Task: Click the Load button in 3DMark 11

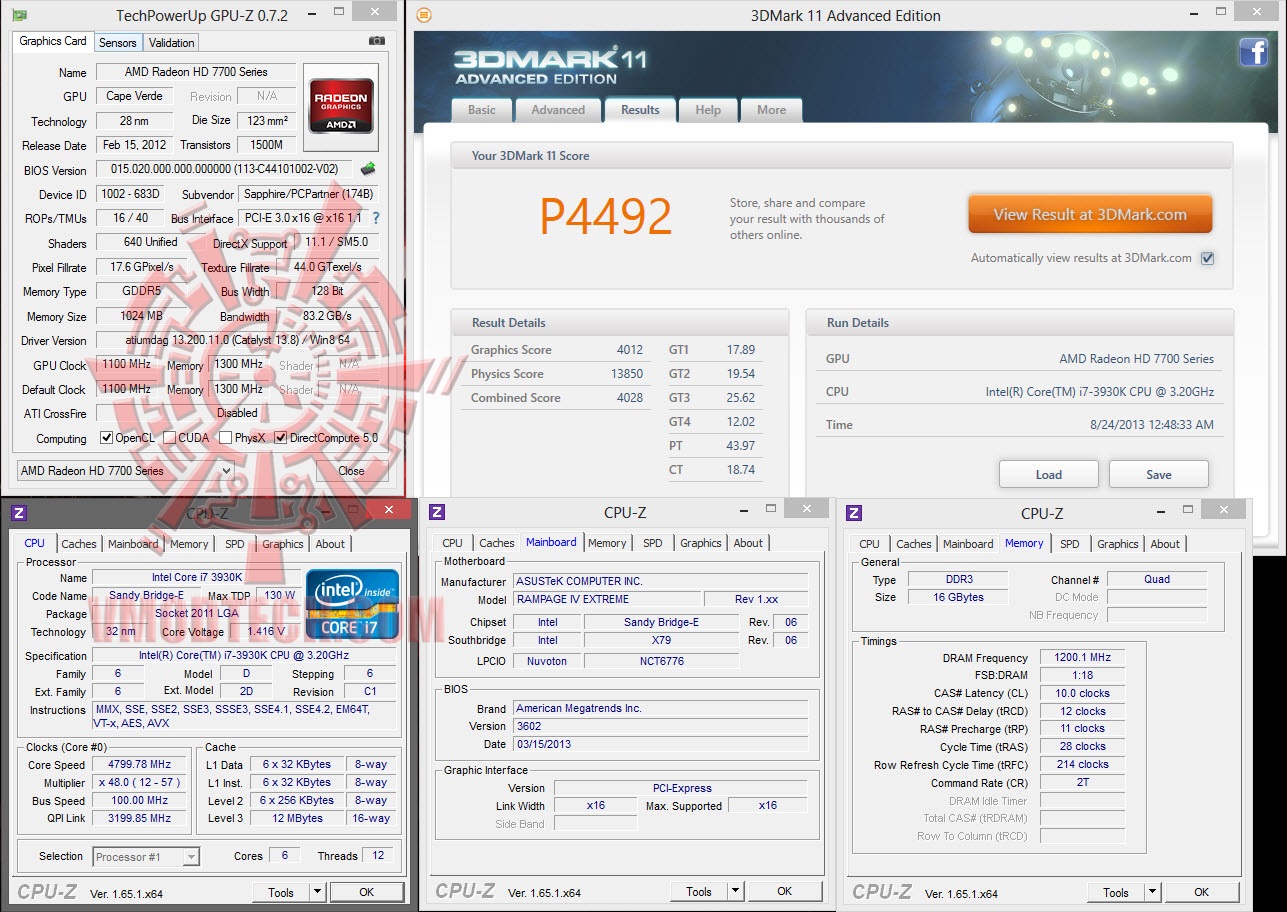Action: [1049, 474]
